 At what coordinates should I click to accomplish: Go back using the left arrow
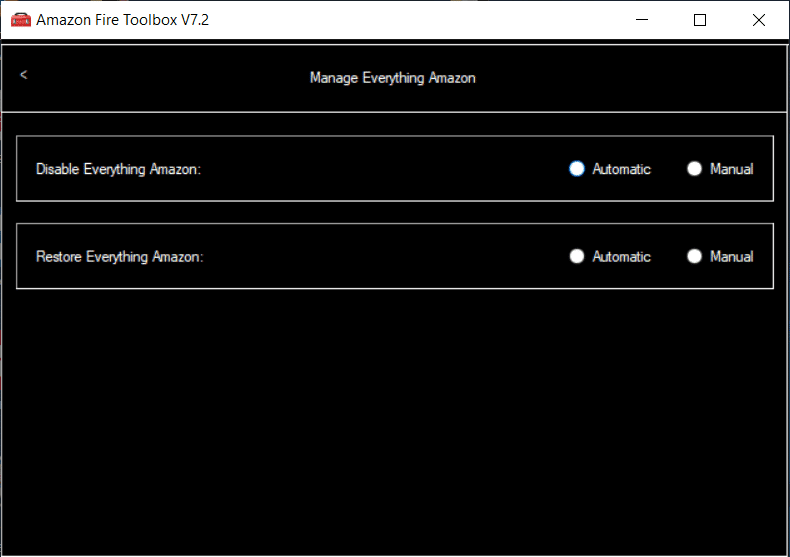[24, 75]
